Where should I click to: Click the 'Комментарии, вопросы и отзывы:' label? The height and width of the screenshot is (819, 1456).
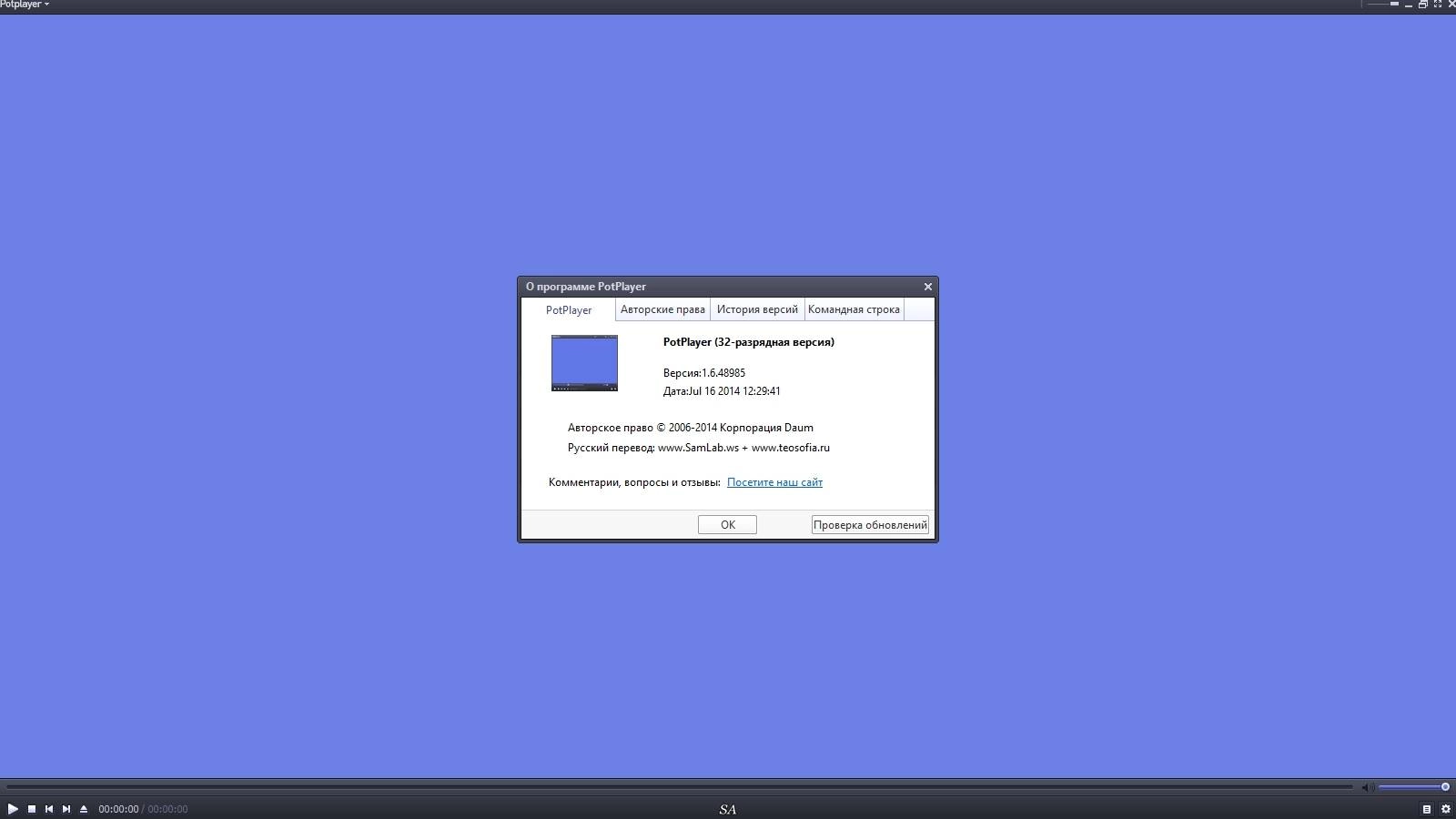[634, 482]
